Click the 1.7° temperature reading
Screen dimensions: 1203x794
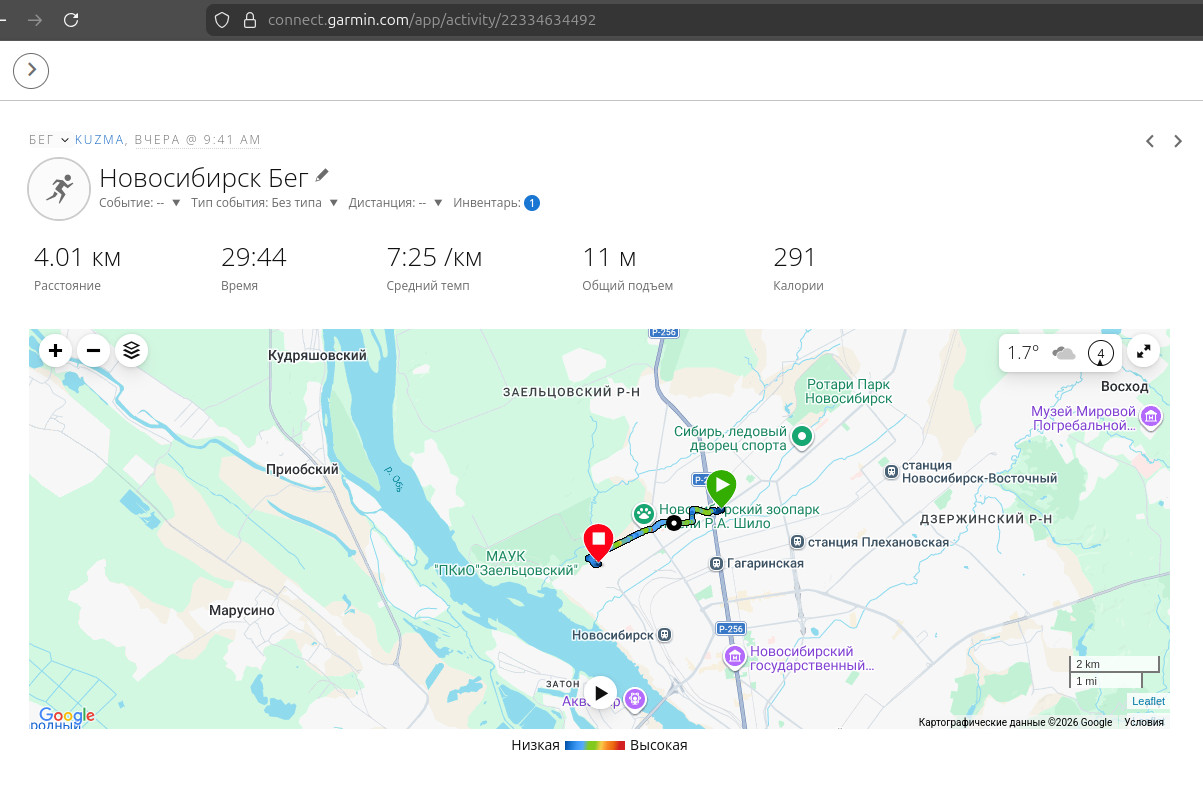(1023, 352)
